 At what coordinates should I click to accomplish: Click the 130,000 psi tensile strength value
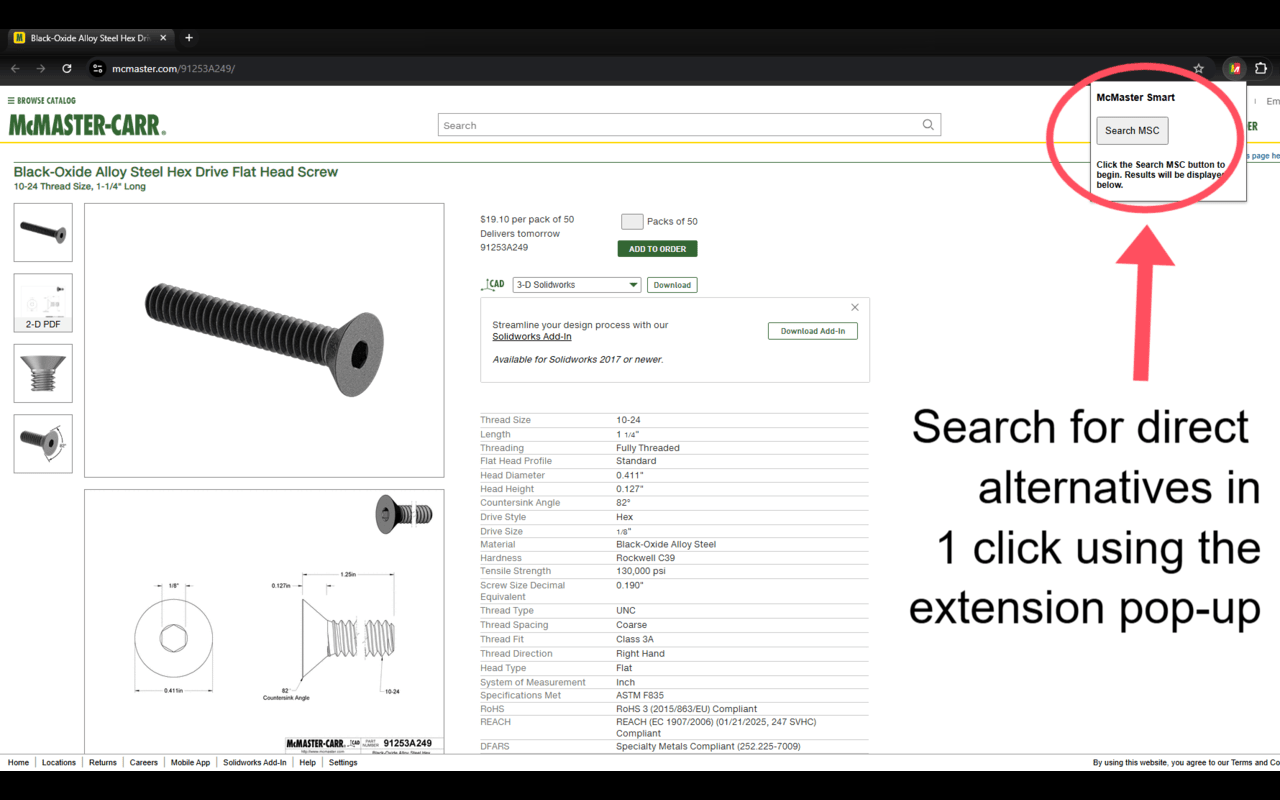(x=641, y=571)
